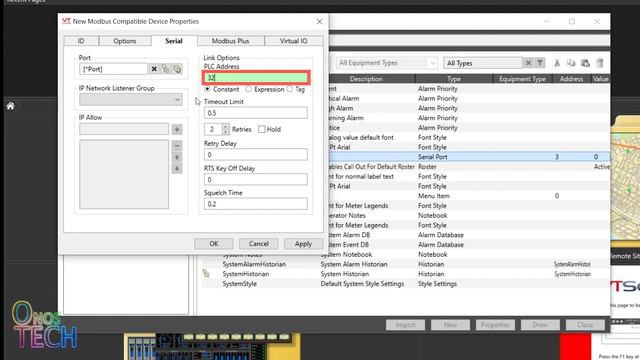Click the Home icon on the left bar
Image resolution: width=640 pixels, height=360 pixels.
click(x=11, y=106)
